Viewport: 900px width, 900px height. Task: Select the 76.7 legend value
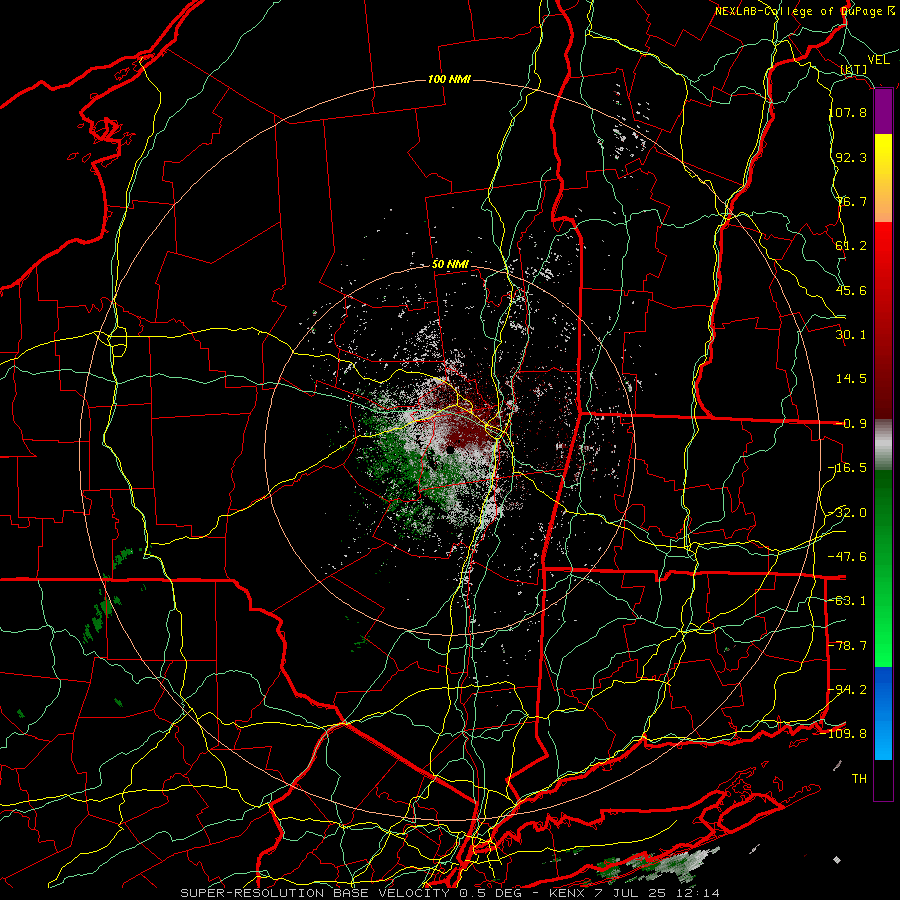point(851,201)
